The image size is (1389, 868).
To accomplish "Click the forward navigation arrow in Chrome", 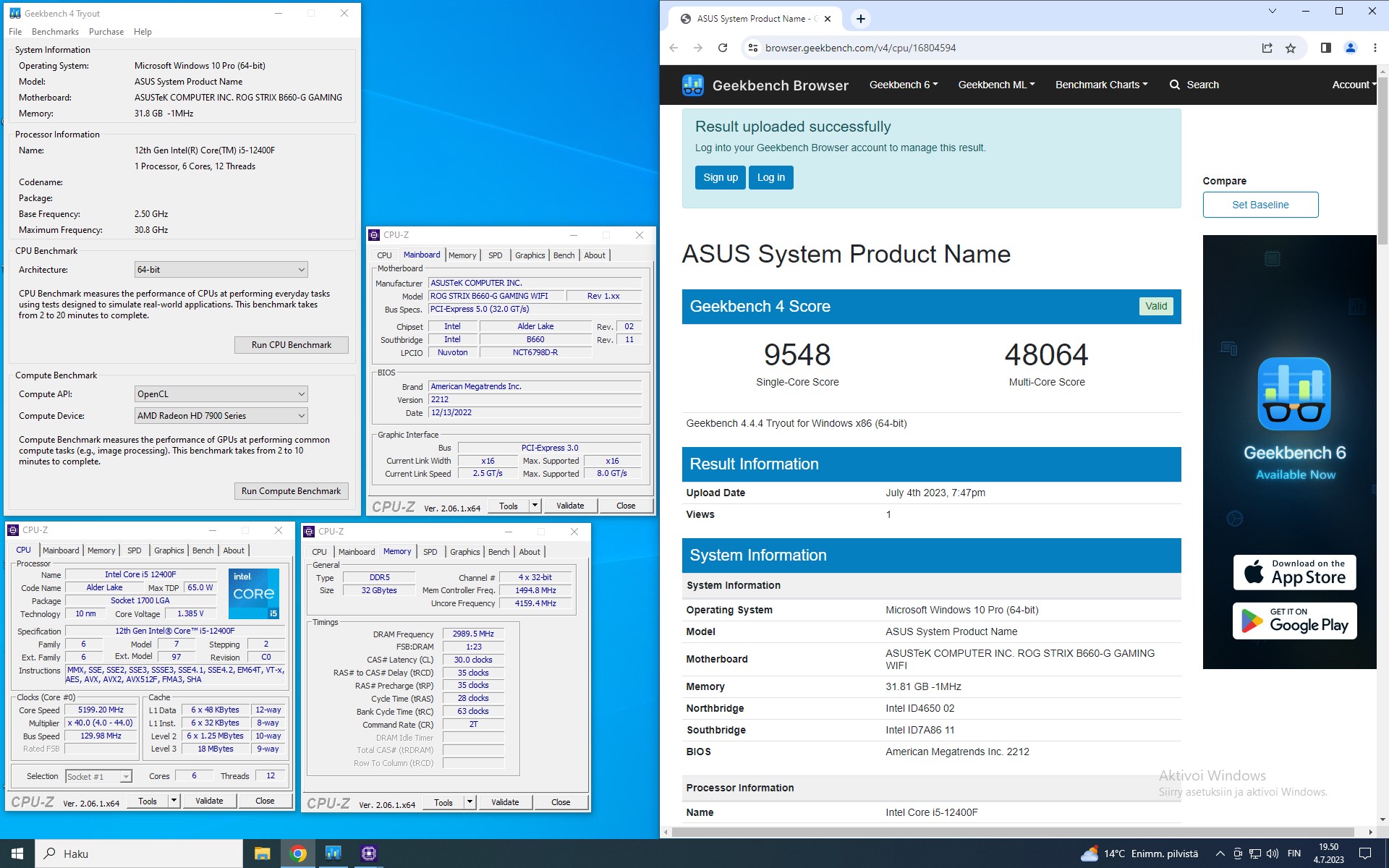I will 697,48.
